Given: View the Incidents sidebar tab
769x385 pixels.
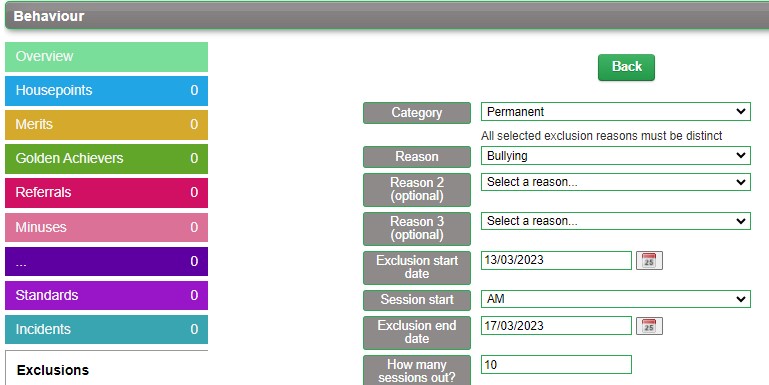Looking at the screenshot, I should click(106, 329).
